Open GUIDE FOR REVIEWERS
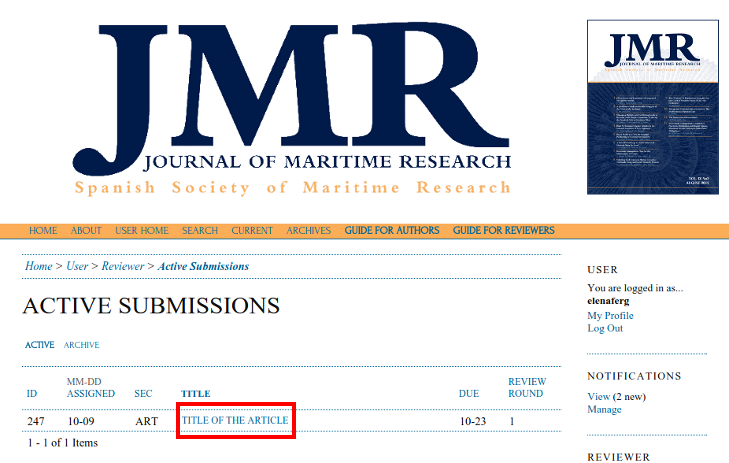The height and width of the screenshot is (463, 729). (x=504, y=231)
